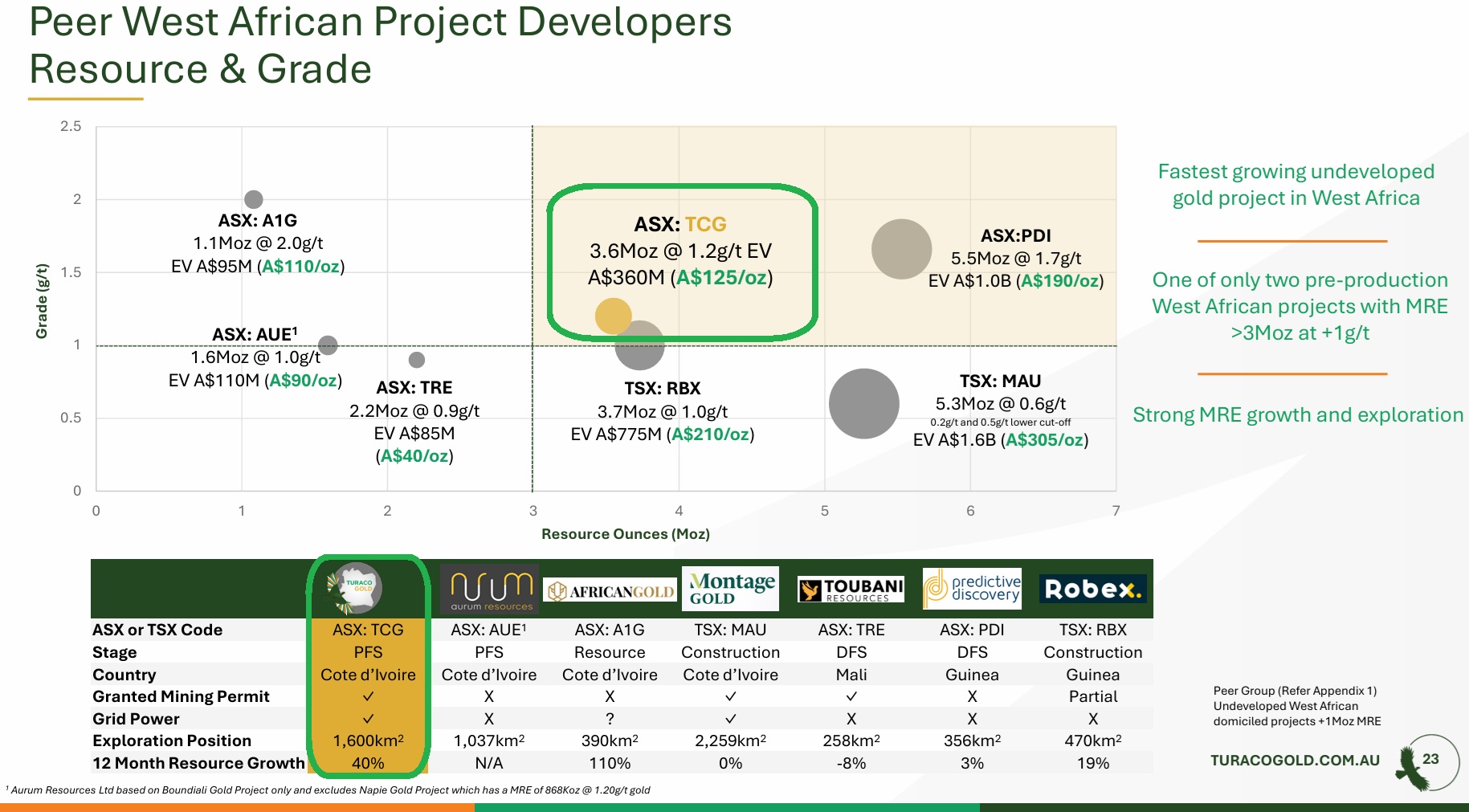Select the large grey TSX: MAU bubble
Image resolution: width=1469 pixels, height=812 pixels.
point(863,403)
